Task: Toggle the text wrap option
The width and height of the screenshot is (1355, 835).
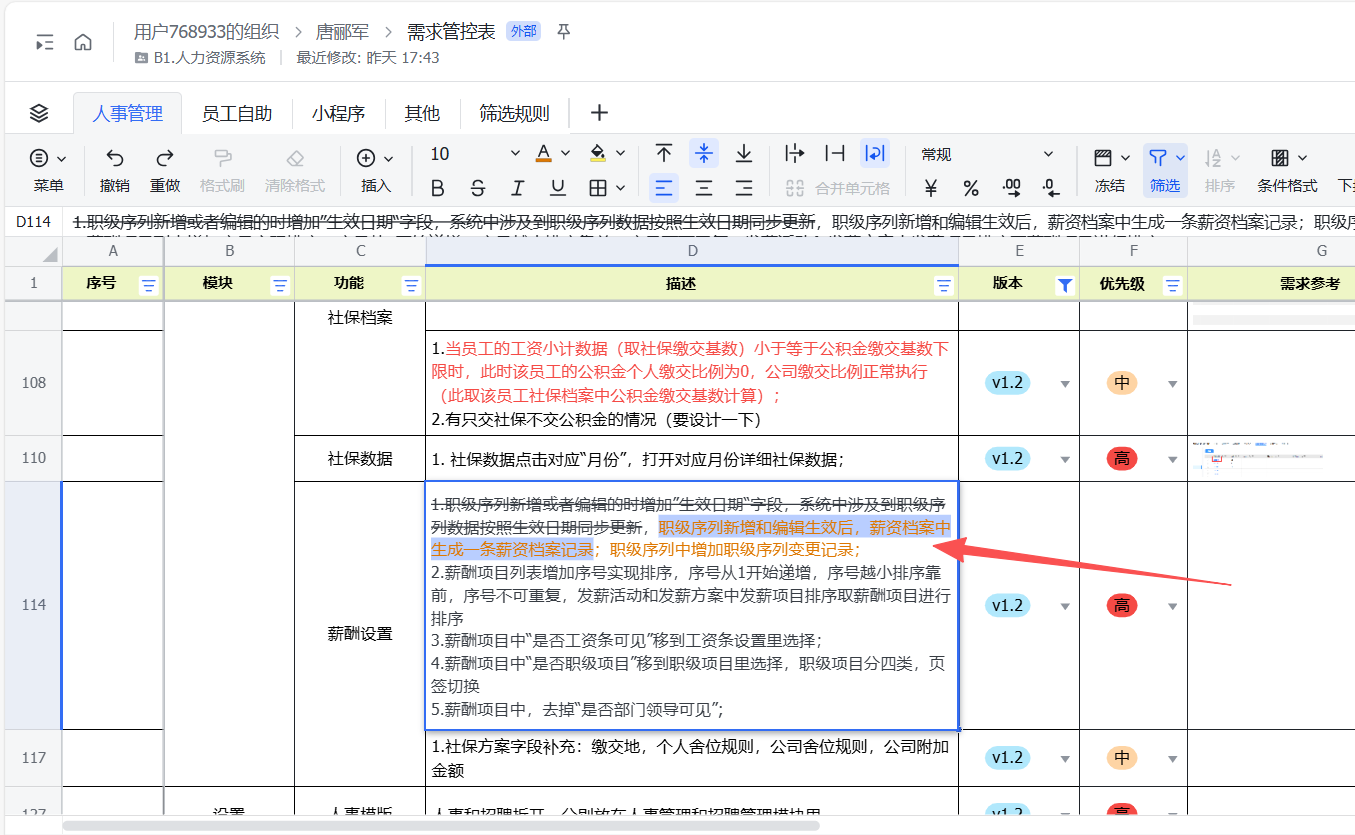Action: point(875,154)
